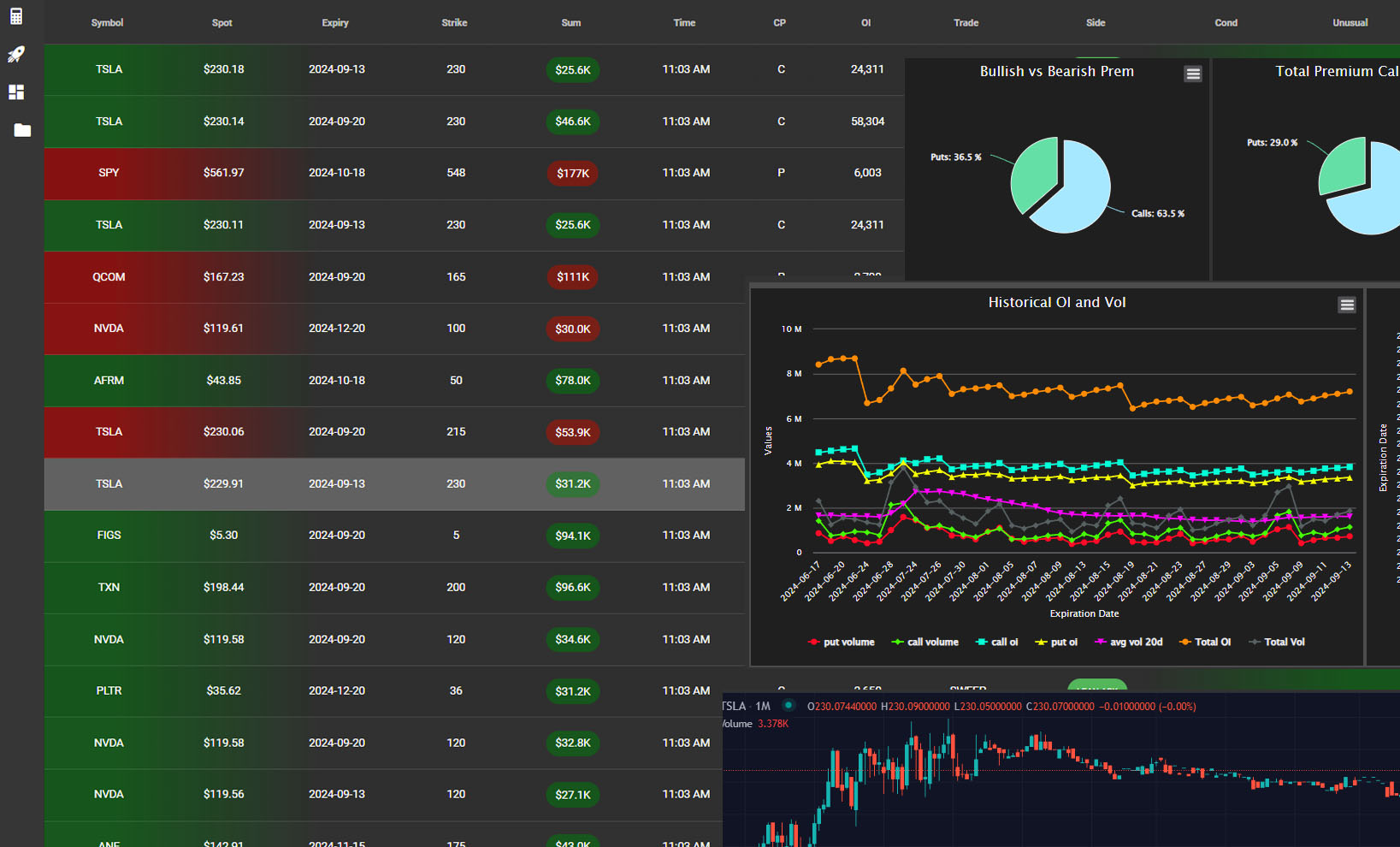Open Historical OI and Vol chart menu

1347,305
